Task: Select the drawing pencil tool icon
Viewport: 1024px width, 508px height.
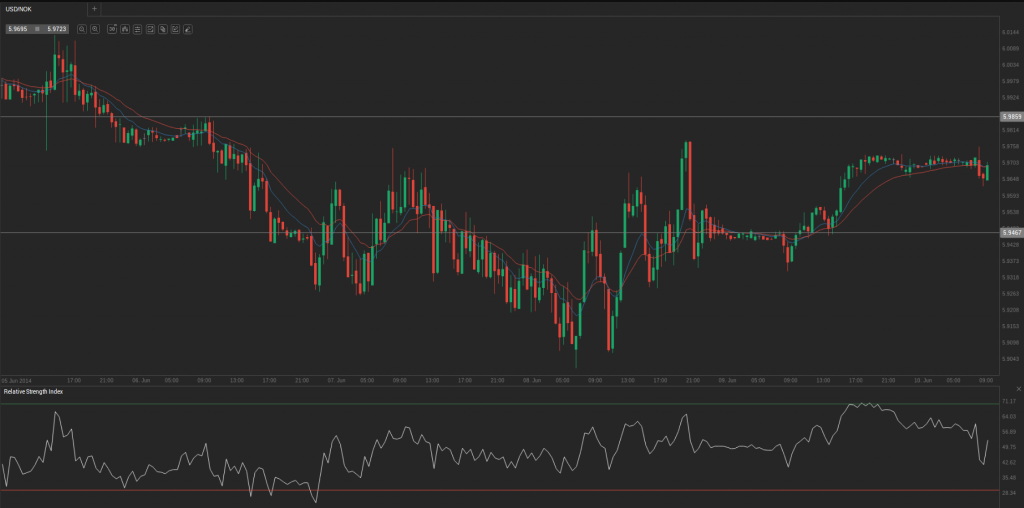Action: click(x=187, y=29)
